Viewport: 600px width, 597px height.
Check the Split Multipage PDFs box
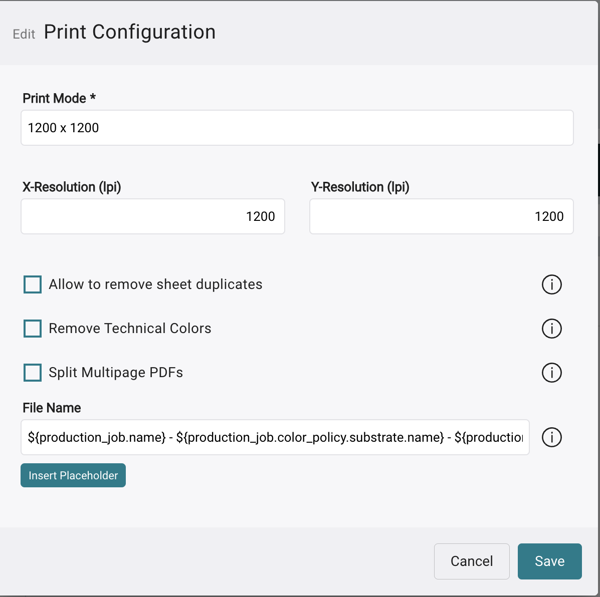point(33,373)
